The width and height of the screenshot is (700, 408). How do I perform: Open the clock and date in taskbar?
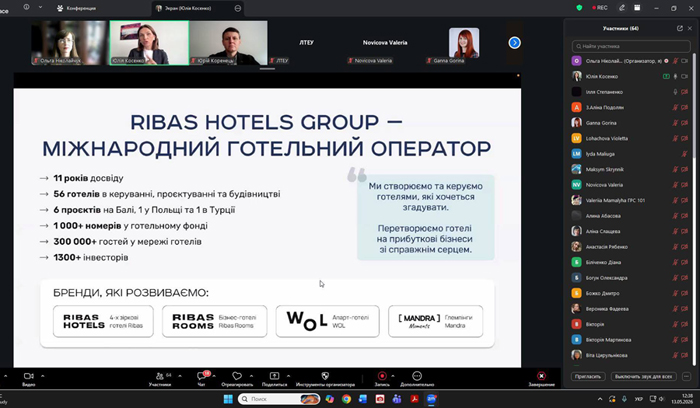point(681,399)
